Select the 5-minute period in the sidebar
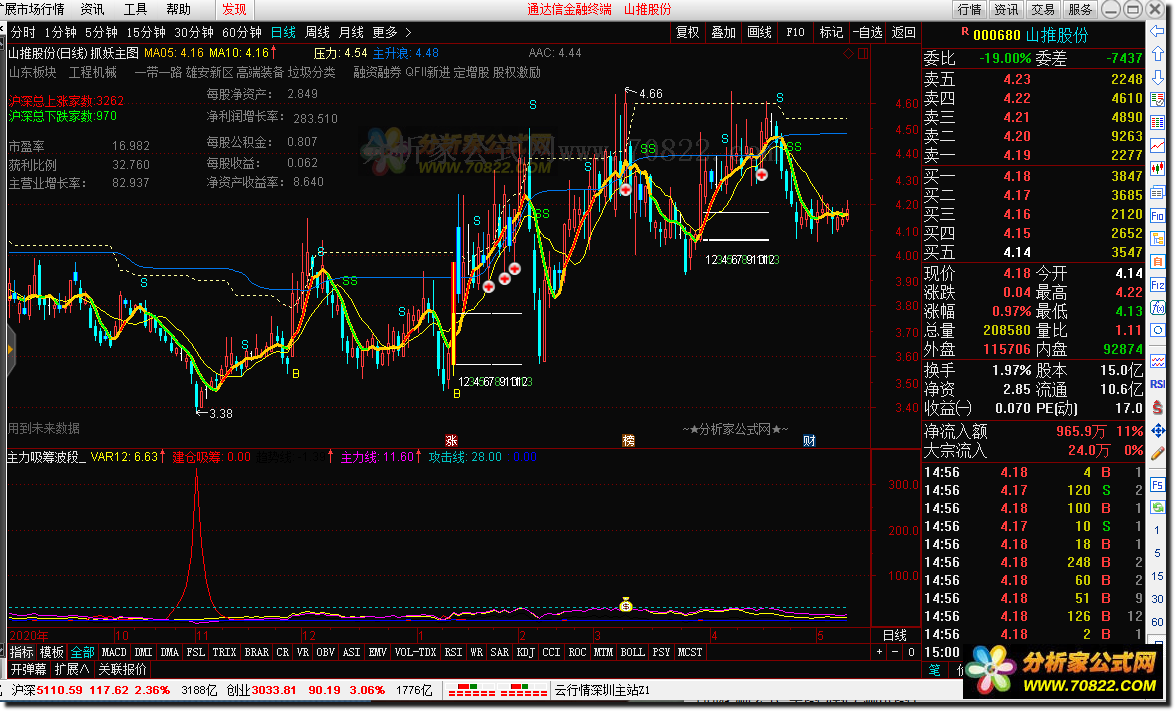Screen dimensions: 1176x711 [1157, 554]
